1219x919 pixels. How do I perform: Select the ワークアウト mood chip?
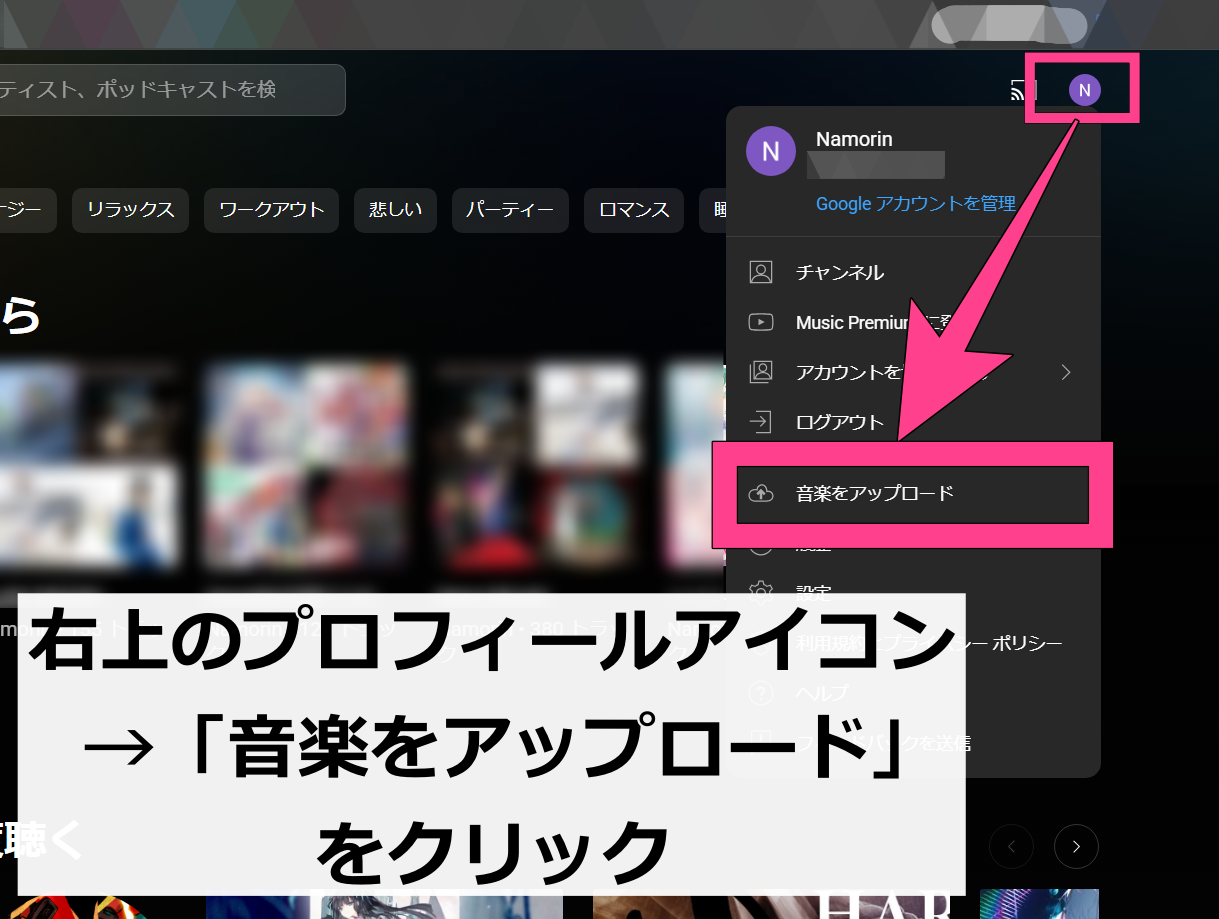tap(272, 210)
